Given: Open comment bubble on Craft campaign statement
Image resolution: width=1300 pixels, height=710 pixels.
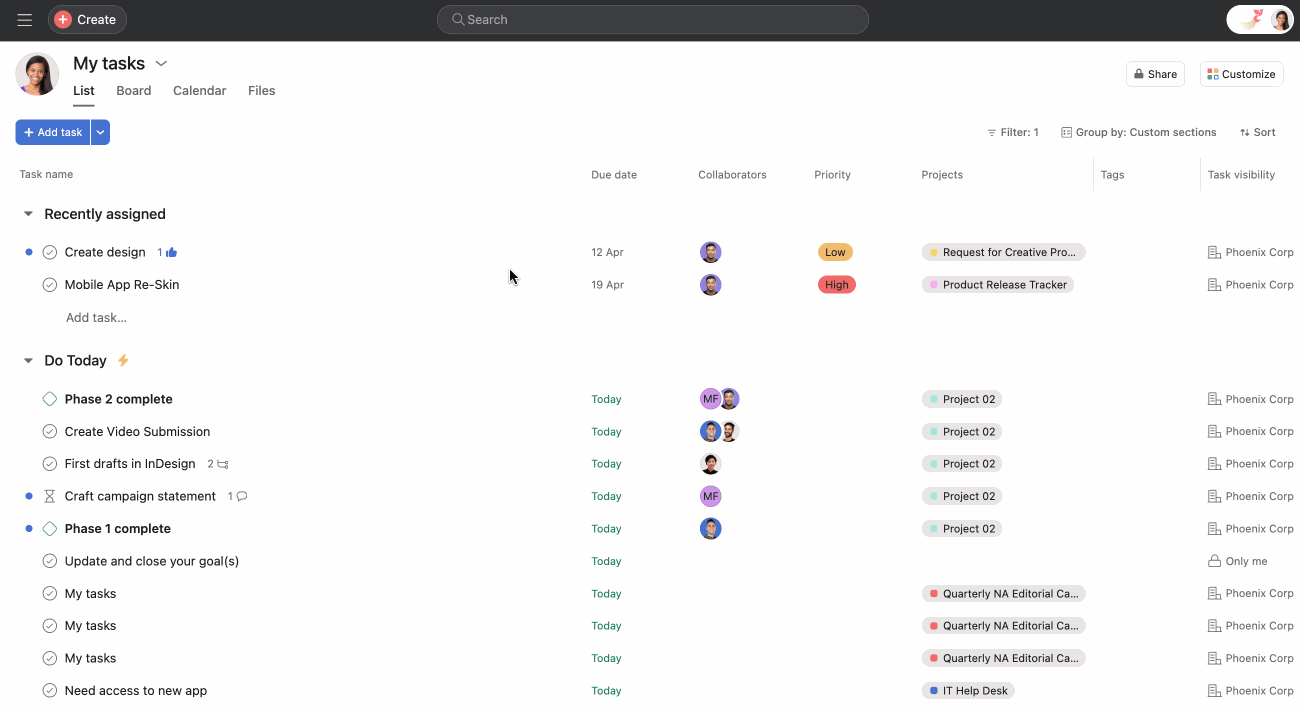Looking at the screenshot, I should pyautogui.click(x=241, y=497).
